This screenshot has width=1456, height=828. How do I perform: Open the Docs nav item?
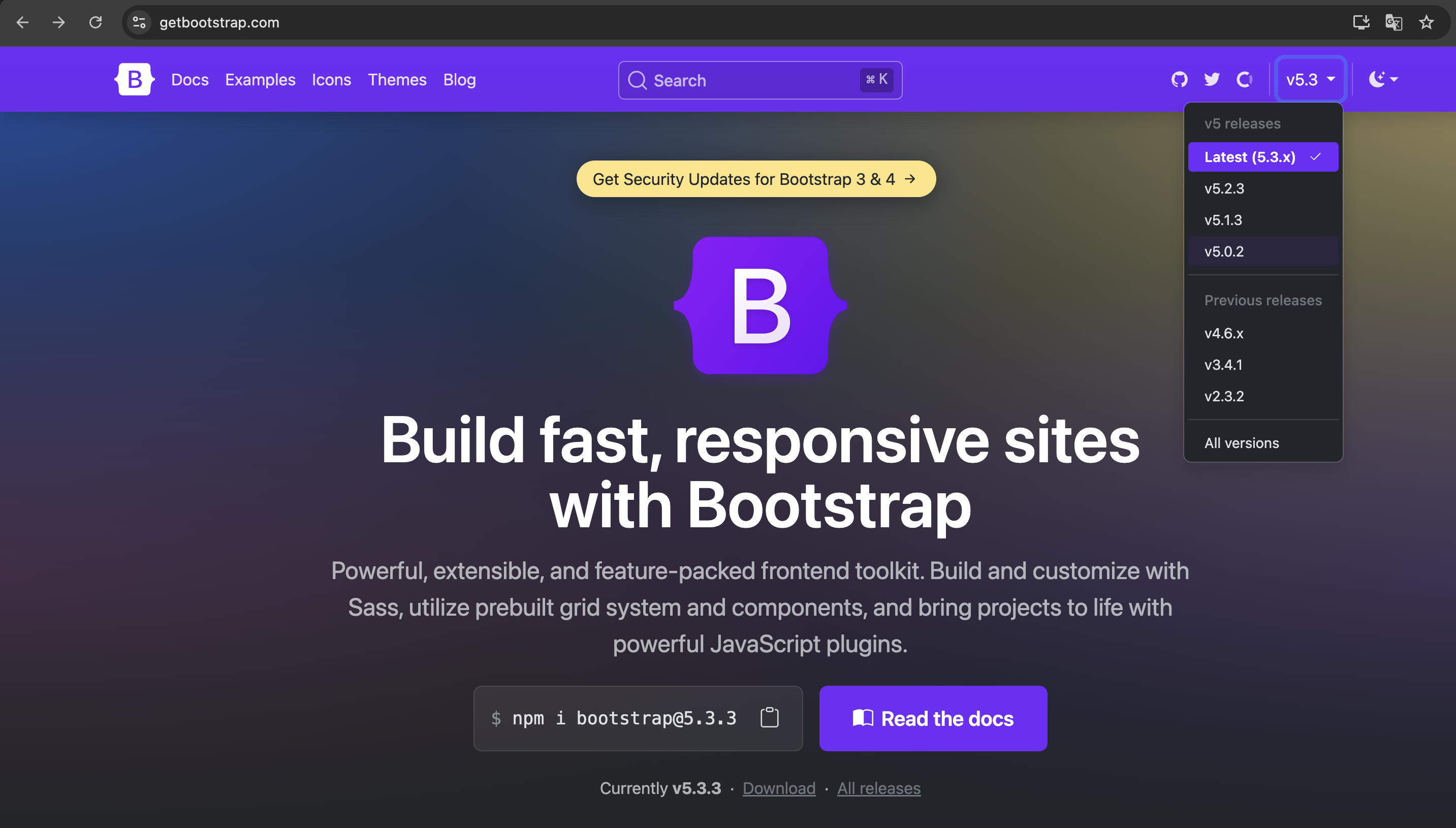(x=190, y=80)
